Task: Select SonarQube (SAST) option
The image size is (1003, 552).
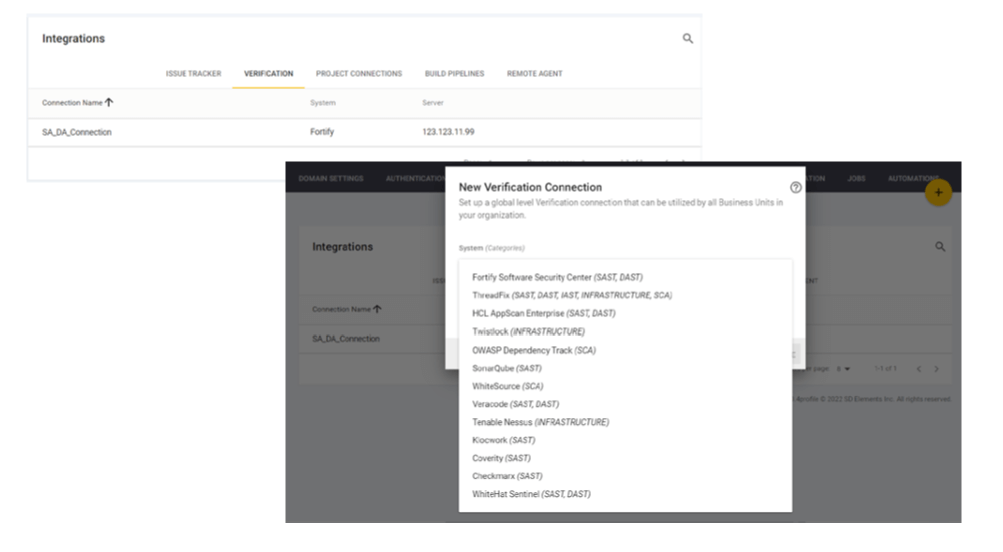Action: (507, 368)
